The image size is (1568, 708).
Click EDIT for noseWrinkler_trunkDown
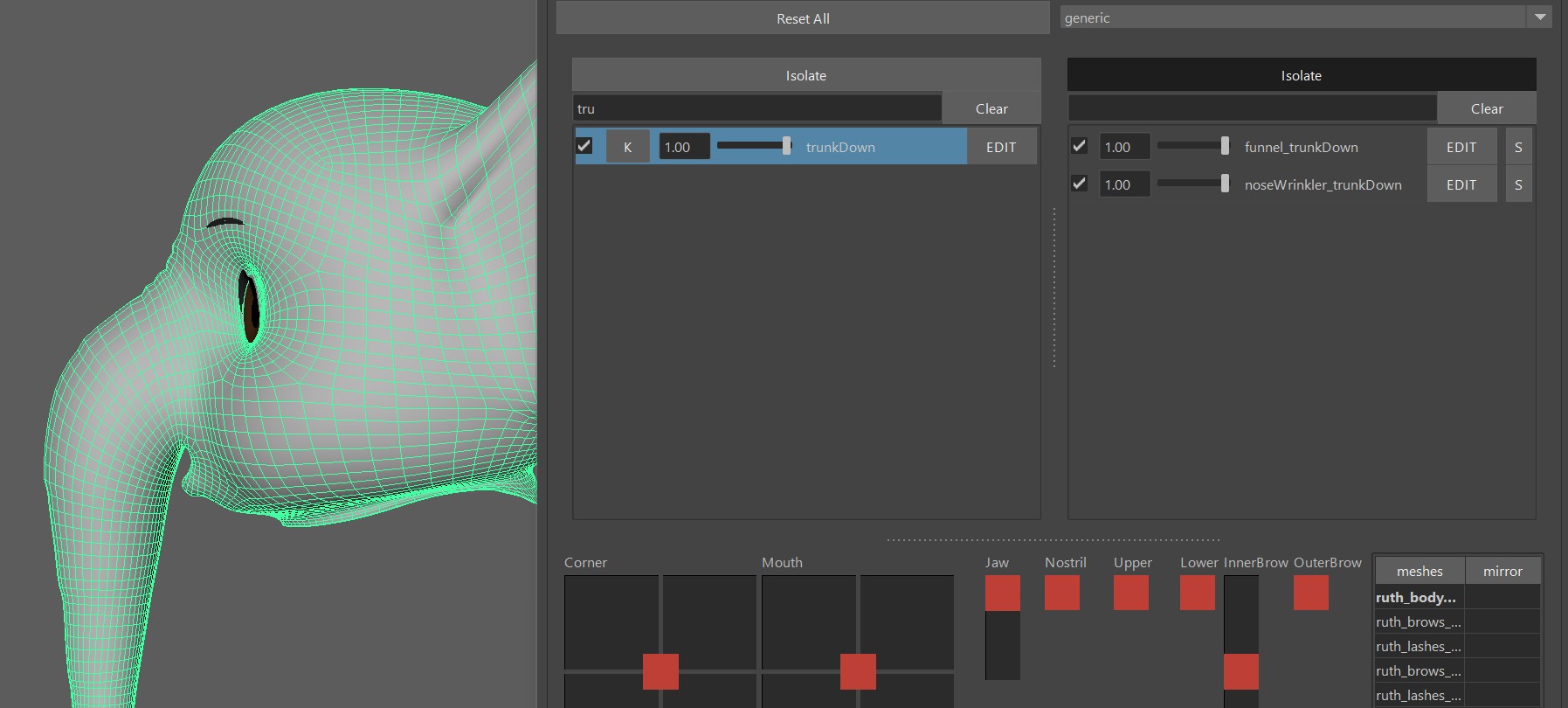pos(1461,184)
